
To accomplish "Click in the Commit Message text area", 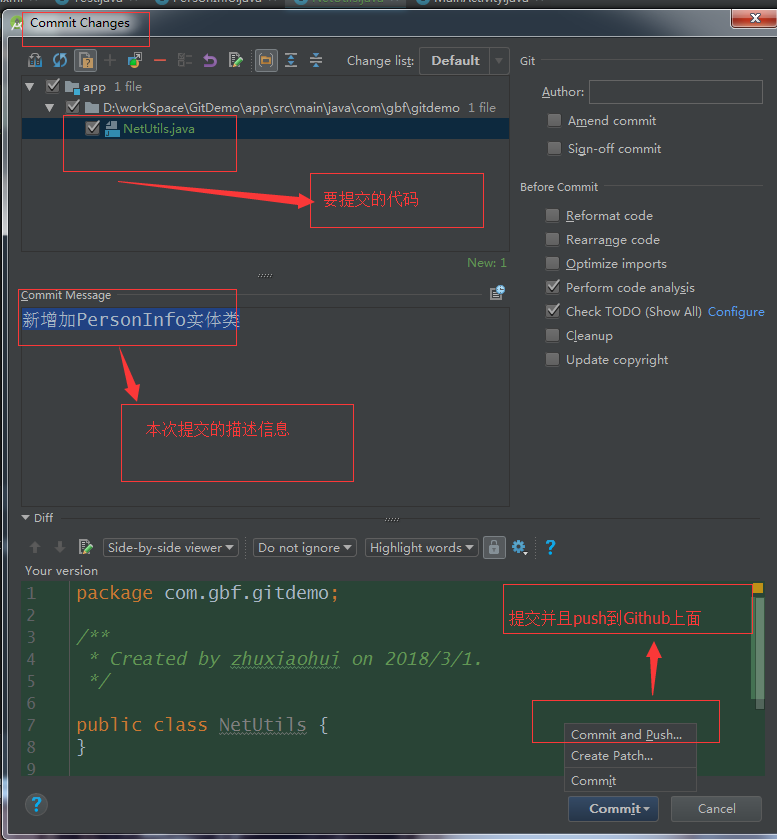I will [x=265, y=407].
